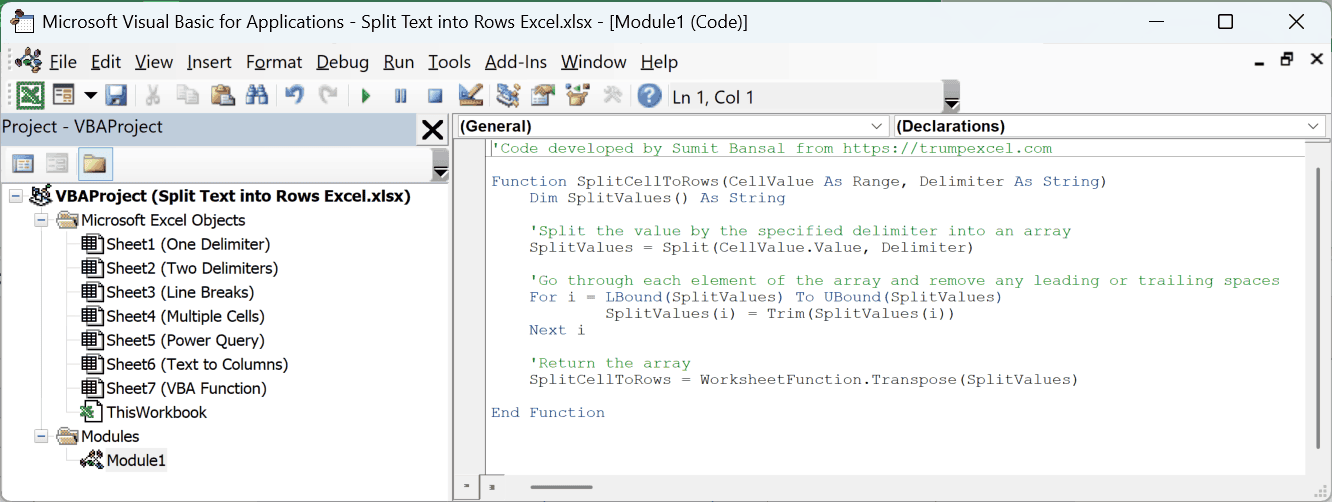Click the Cut scissors icon
1332x502 pixels.
tap(153, 96)
